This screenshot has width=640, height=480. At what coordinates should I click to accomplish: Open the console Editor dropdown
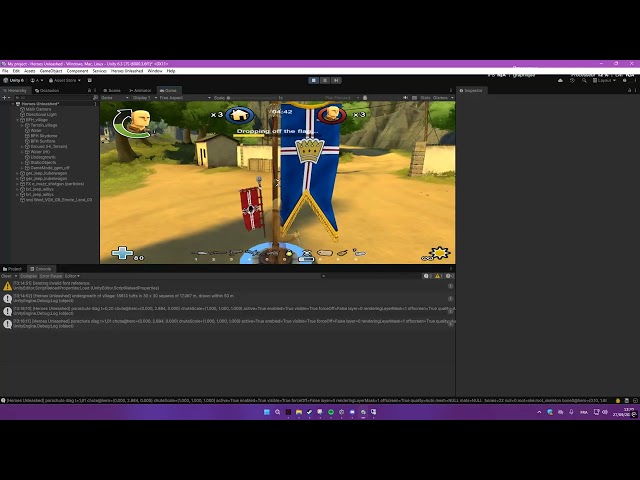(x=72, y=276)
